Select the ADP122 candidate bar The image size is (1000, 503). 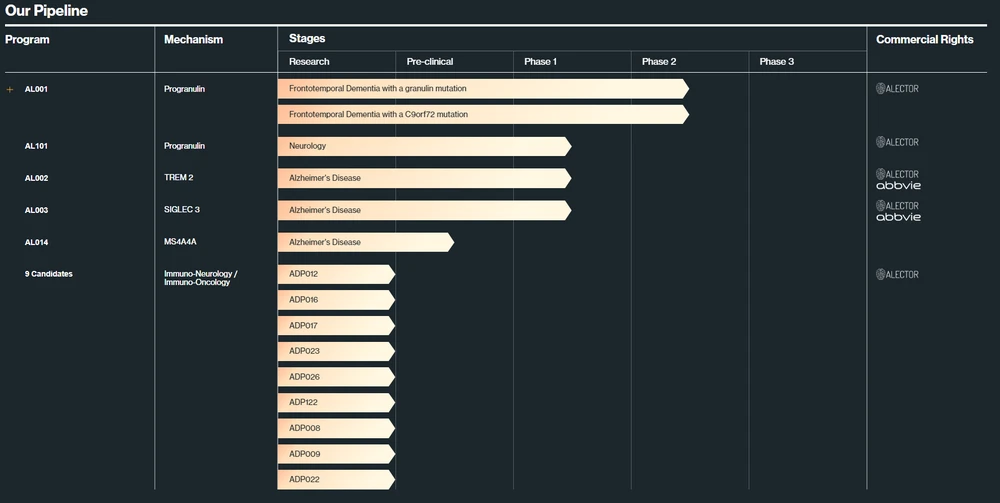[335, 402]
